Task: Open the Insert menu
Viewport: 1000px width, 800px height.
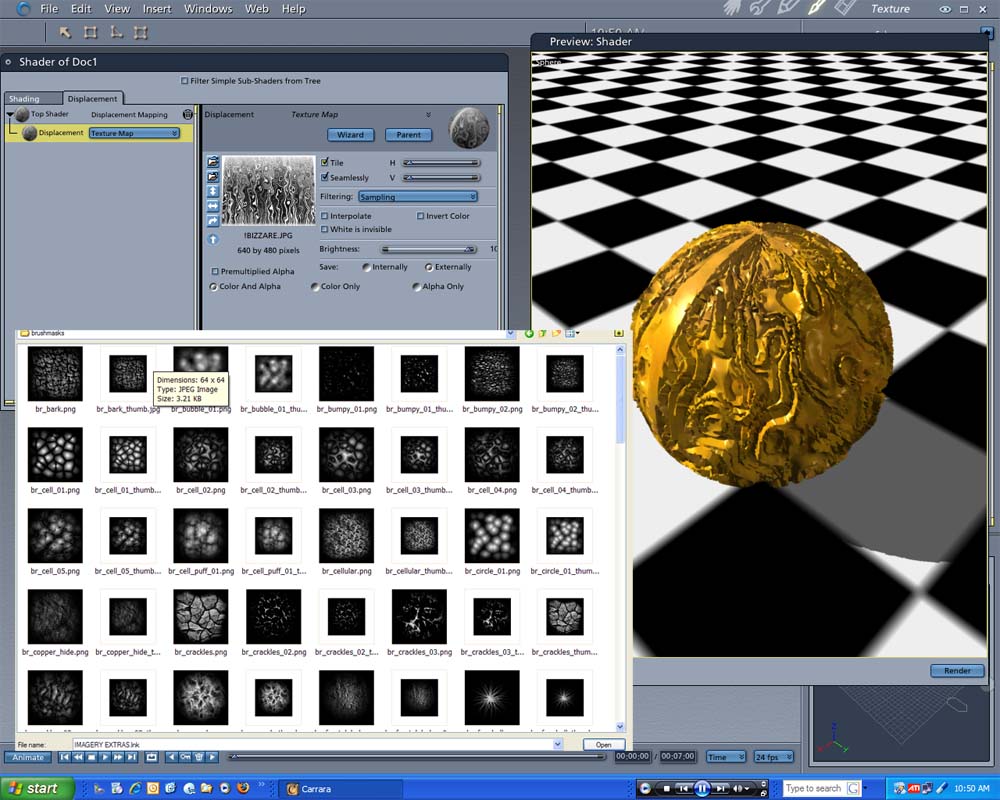Action: pyautogui.click(x=157, y=9)
